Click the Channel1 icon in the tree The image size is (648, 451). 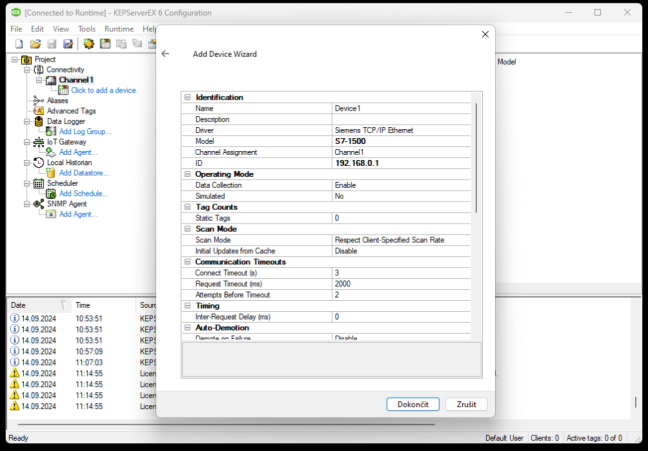coord(51,80)
